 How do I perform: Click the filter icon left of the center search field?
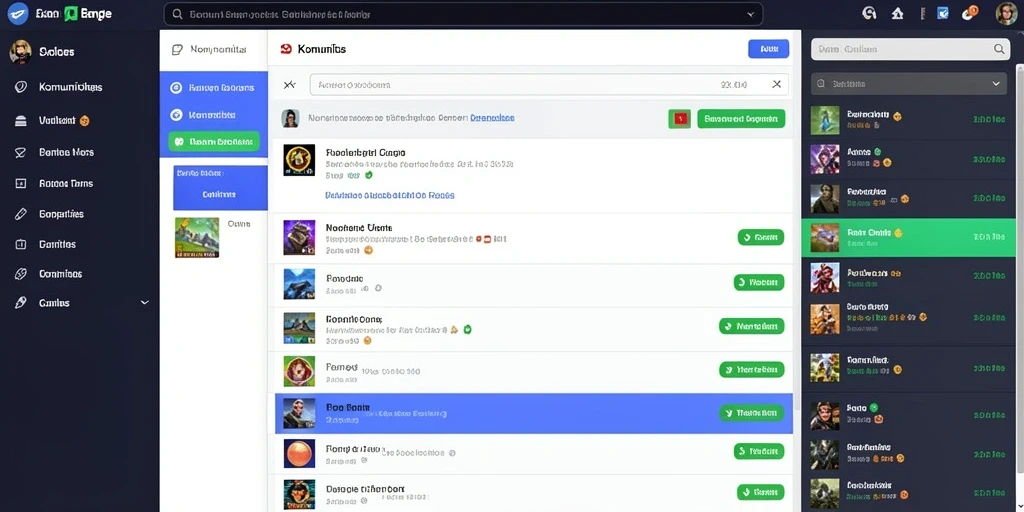pos(290,84)
